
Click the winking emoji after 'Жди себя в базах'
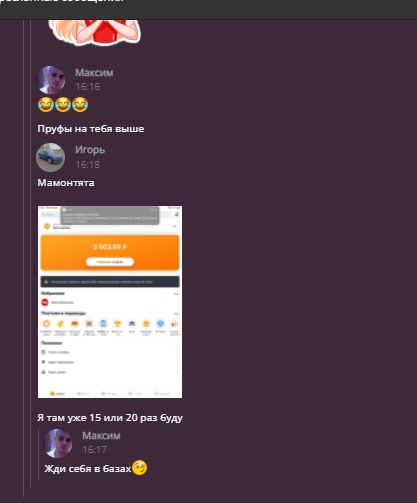140,467
